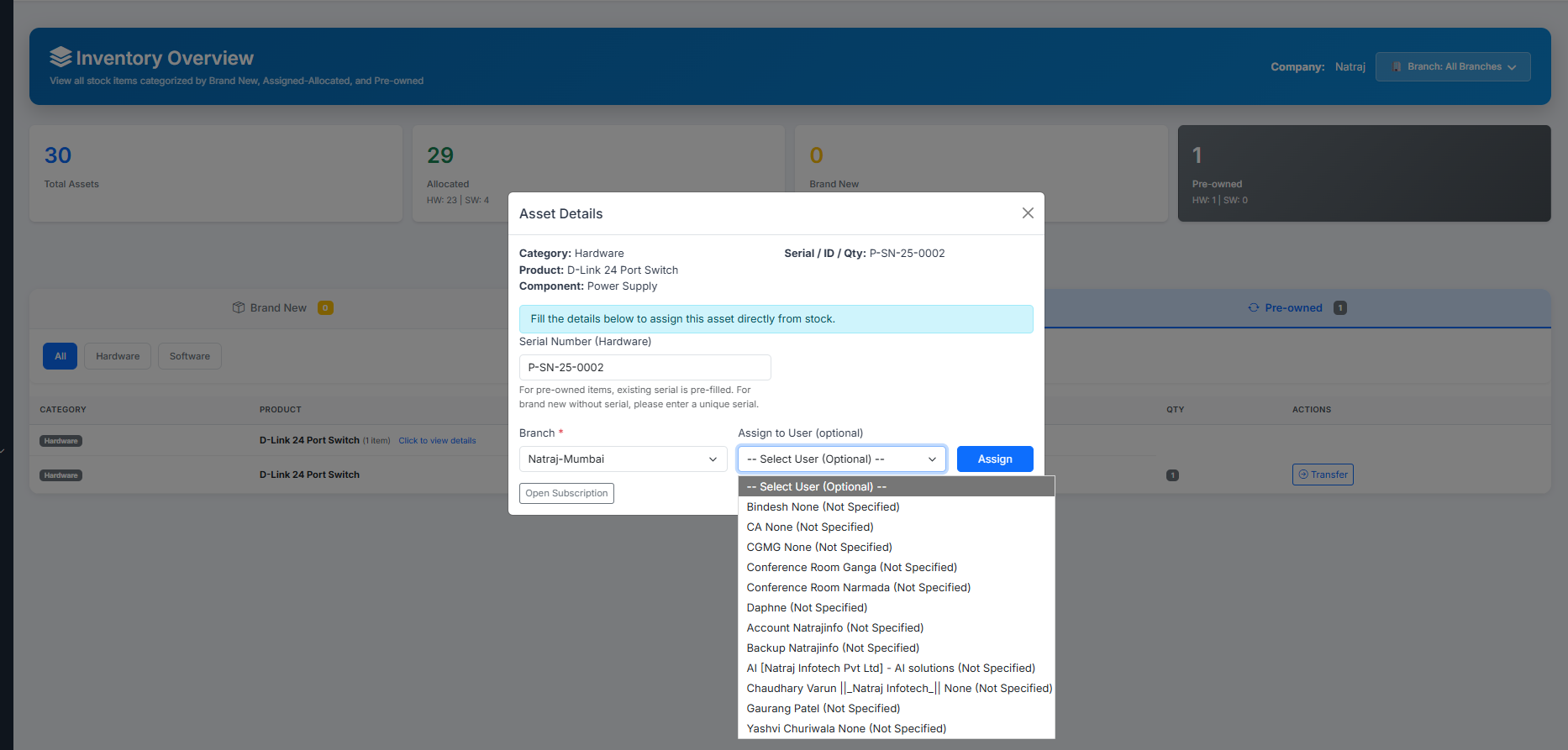The width and height of the screenshot is (1568, 750).
Task: Click the 30 Total Assets card
Action: pyautogui.click(x=216, y=174)
